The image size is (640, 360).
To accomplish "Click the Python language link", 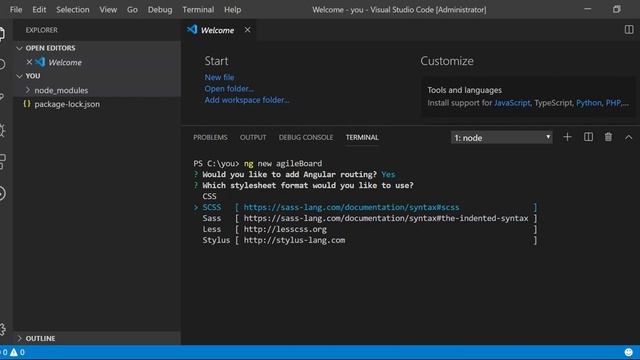I will 589,103.
